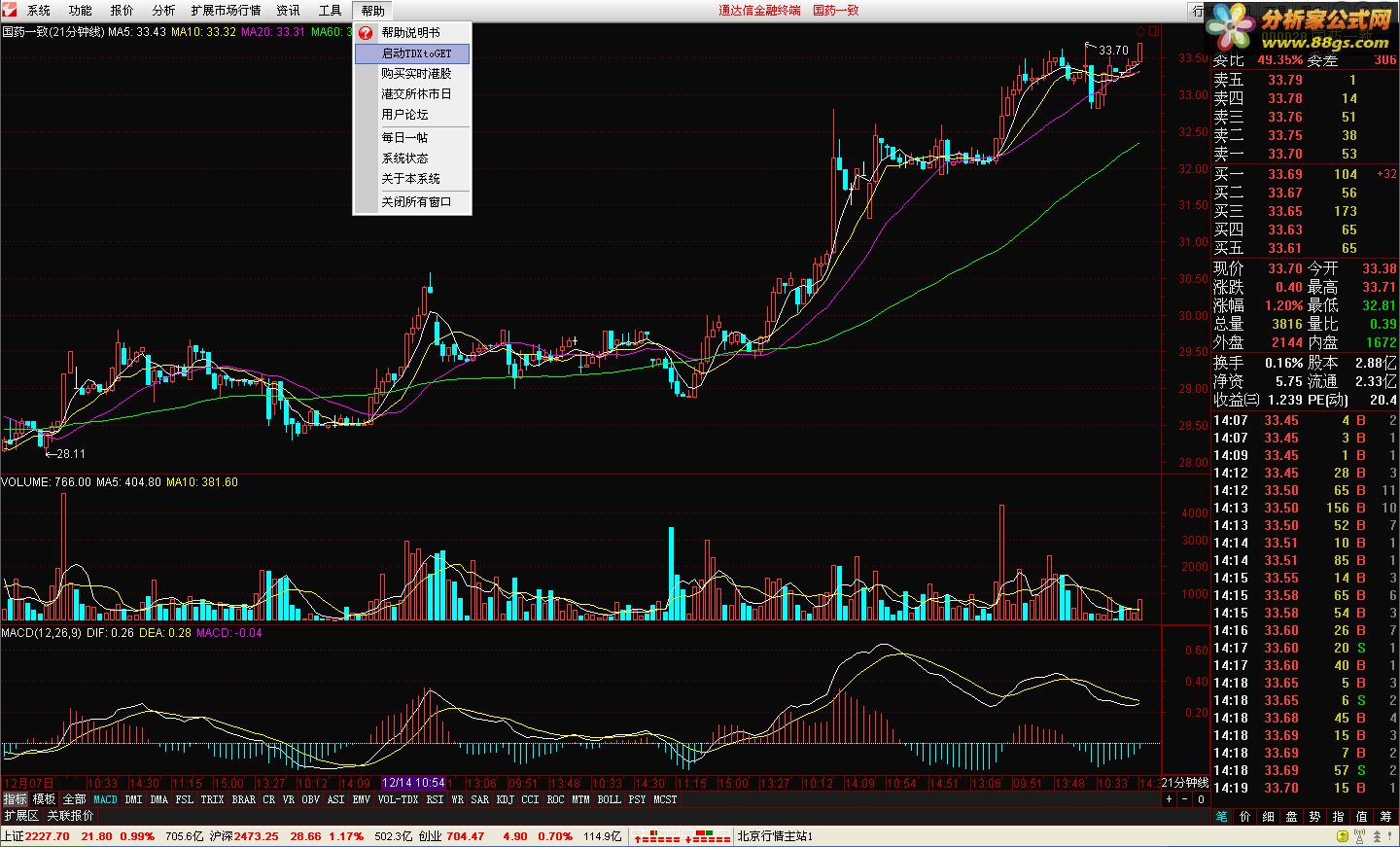Click the yellow upload icon in status bar

coord(1343,836)
